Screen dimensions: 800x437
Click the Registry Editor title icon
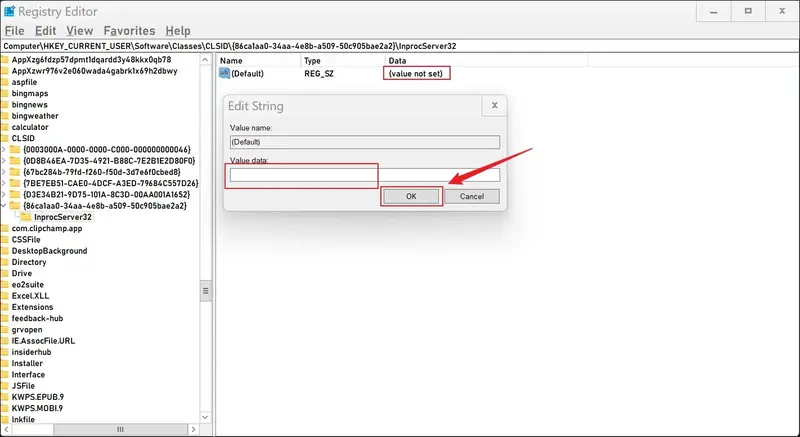[9, 11]
